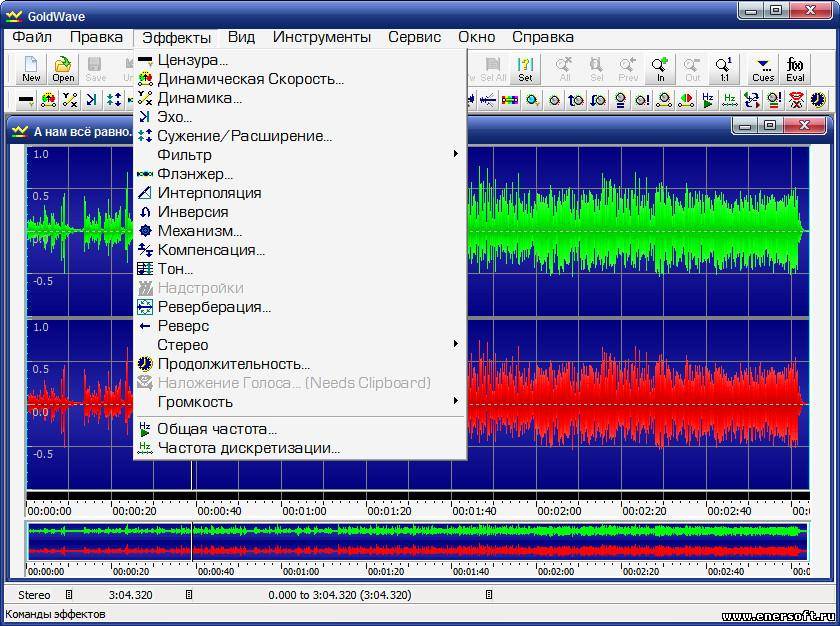Screen dimensions: 840x626
Task: Click the green left-channel waveform
Action: coord(638,231)
